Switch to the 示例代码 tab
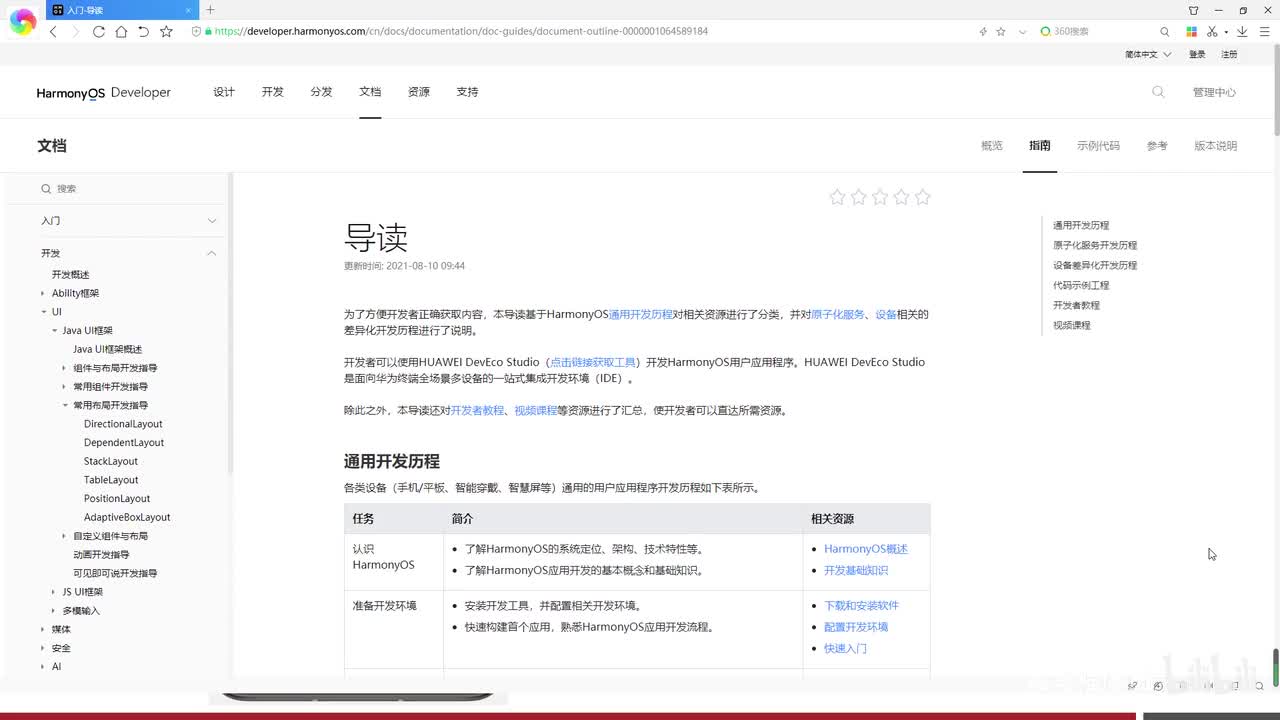 click(1098, 146)
